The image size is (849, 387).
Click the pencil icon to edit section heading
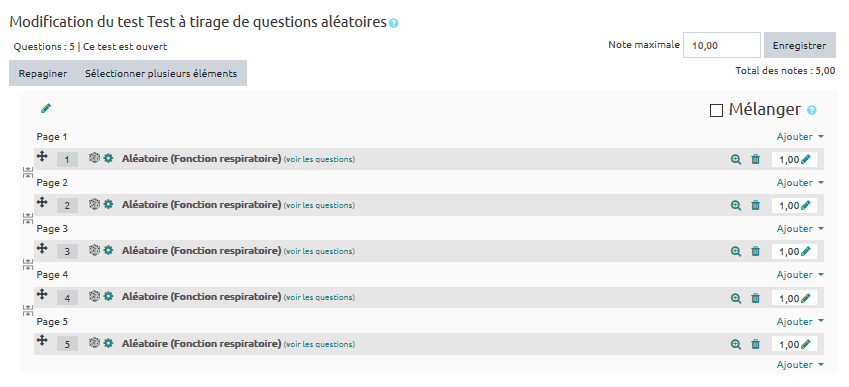pyautogui.click(x=46, y=109)
